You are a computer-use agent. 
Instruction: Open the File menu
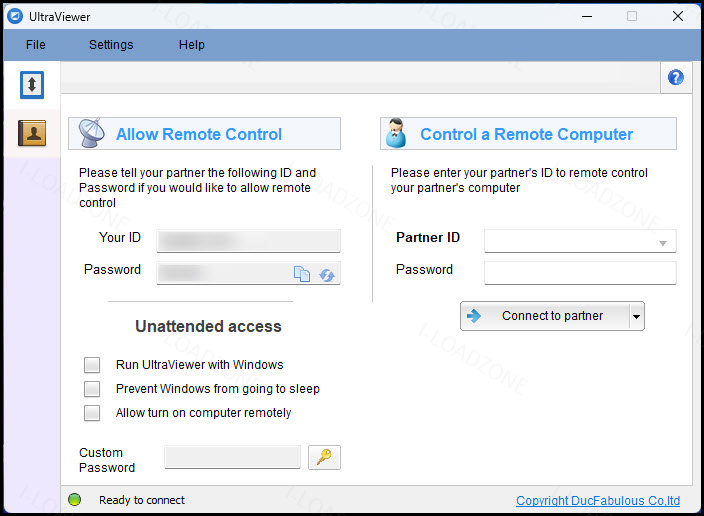35,45
